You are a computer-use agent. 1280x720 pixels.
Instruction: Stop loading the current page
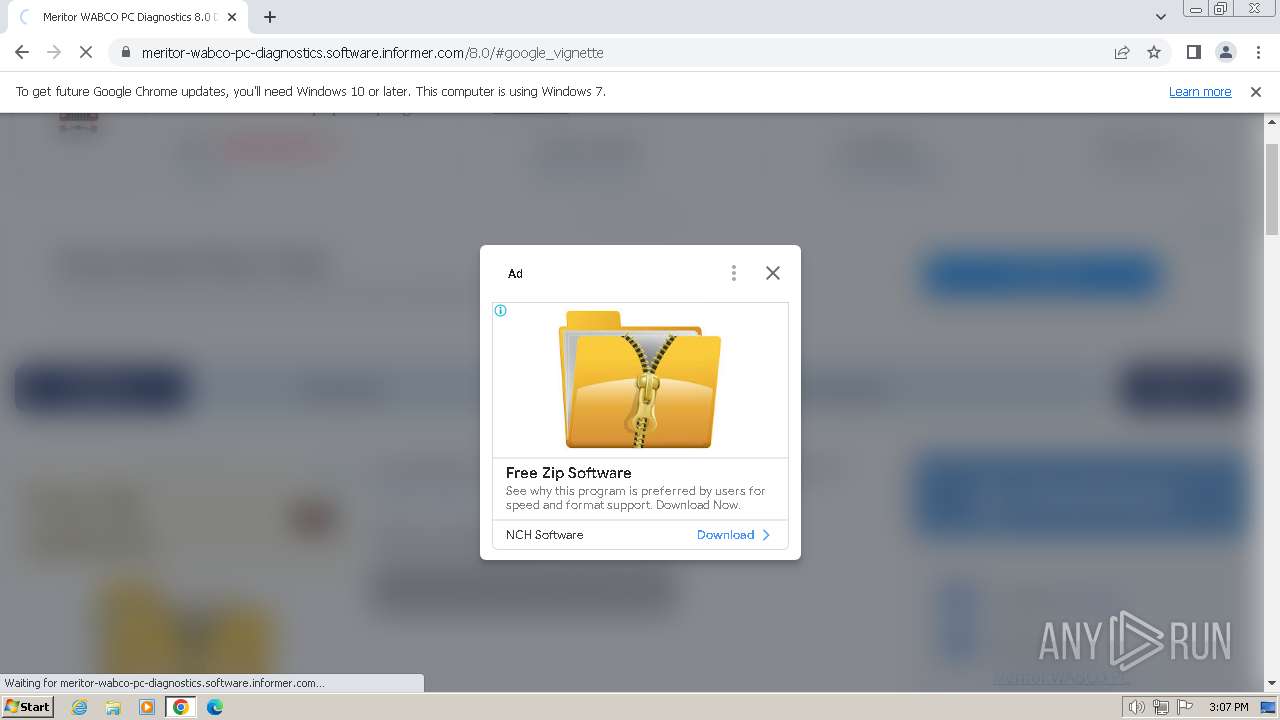pyautogui.click(x=86, y=53)
